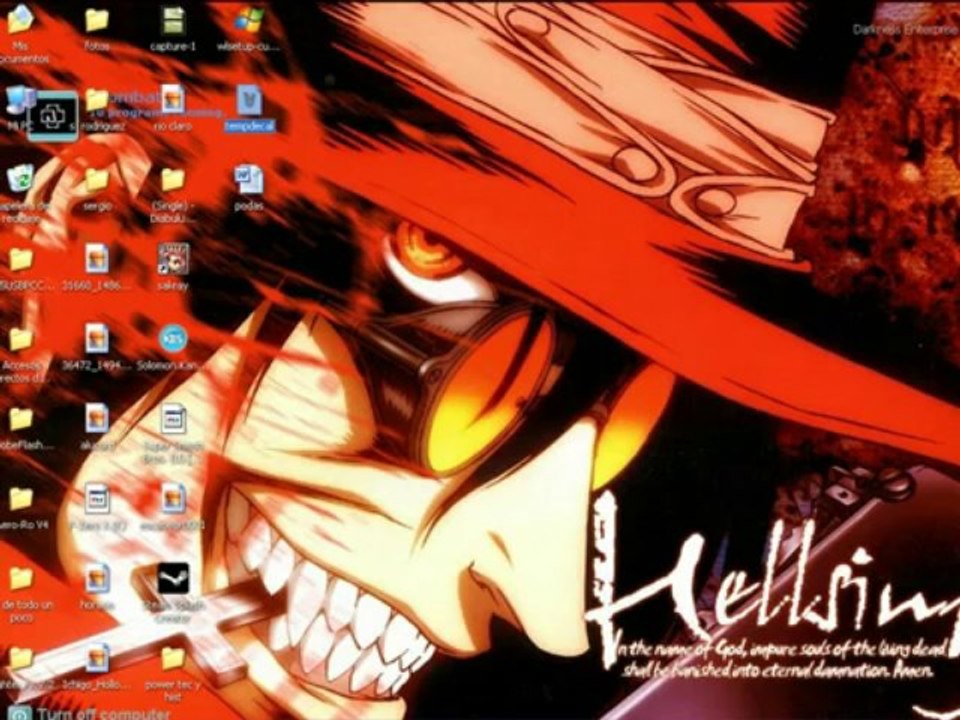Open the Mis documentos desktop icon

point(20,20)
